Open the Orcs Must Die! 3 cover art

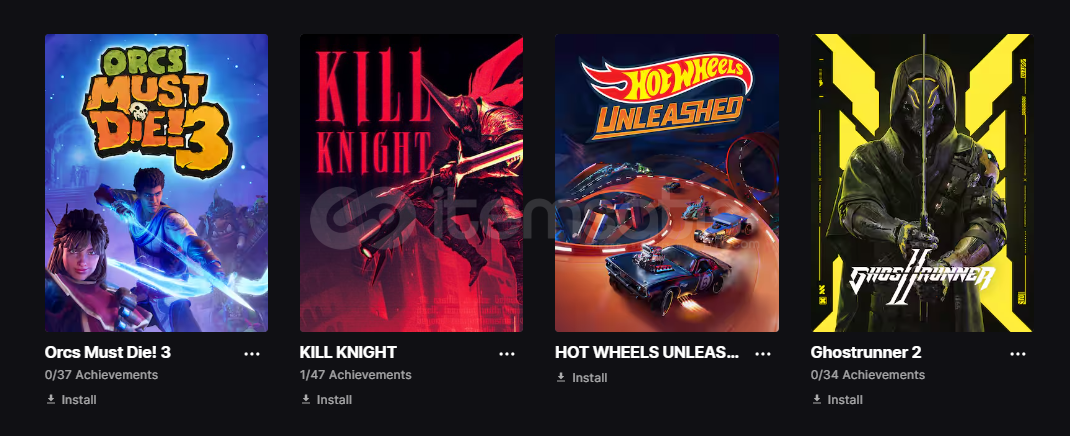156,183
